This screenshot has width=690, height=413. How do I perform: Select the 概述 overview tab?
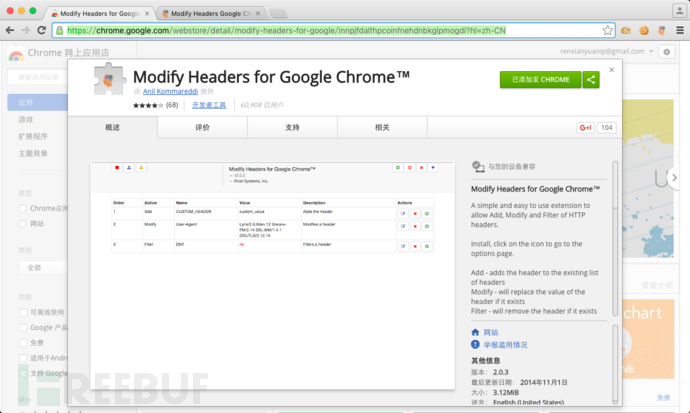pyautogui.click(x=113, y=128)
